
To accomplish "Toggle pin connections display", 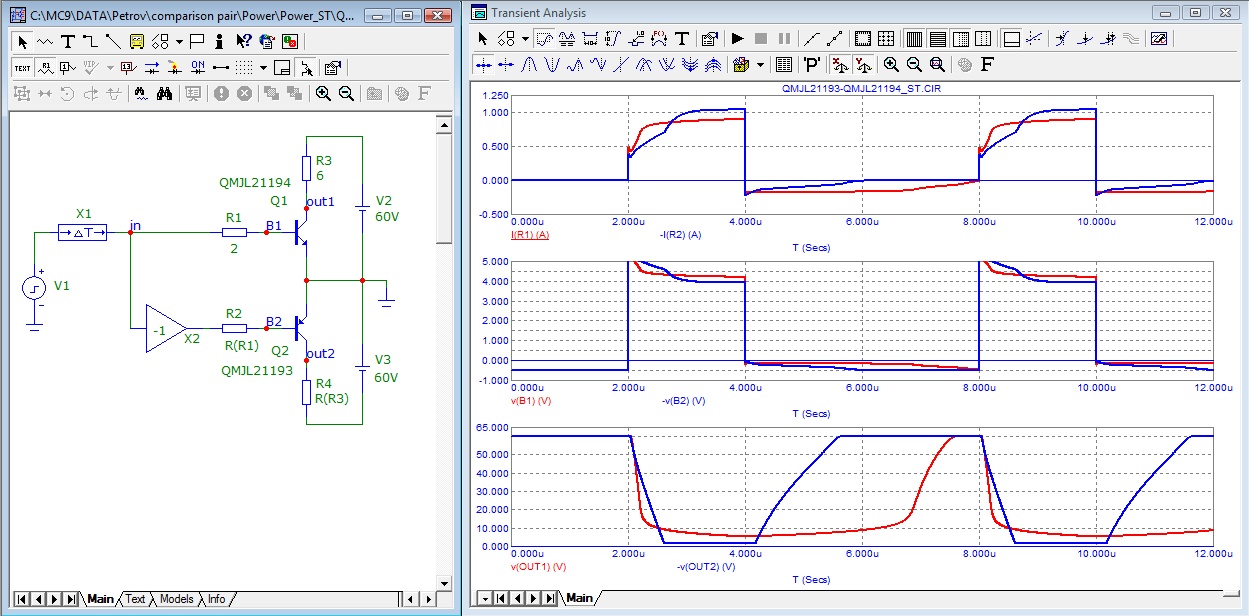I will (x=219, y=67).
